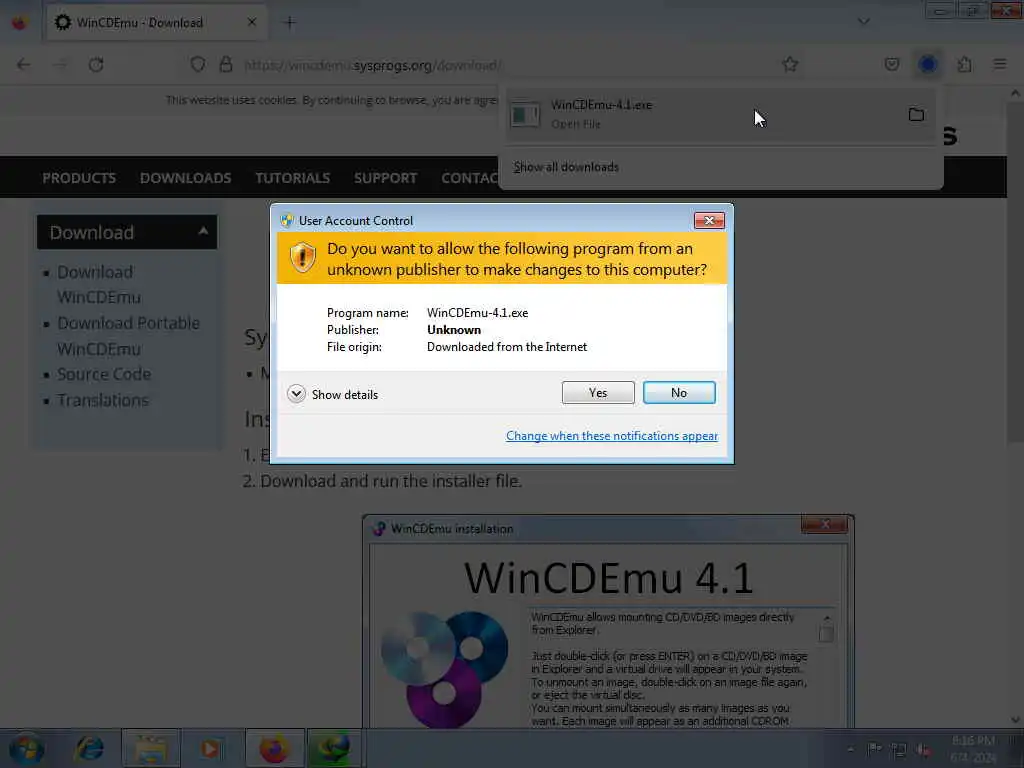Open DOWNLOADS menu on website
Viewport: 1024px width, 768px height.
[185, 178]
